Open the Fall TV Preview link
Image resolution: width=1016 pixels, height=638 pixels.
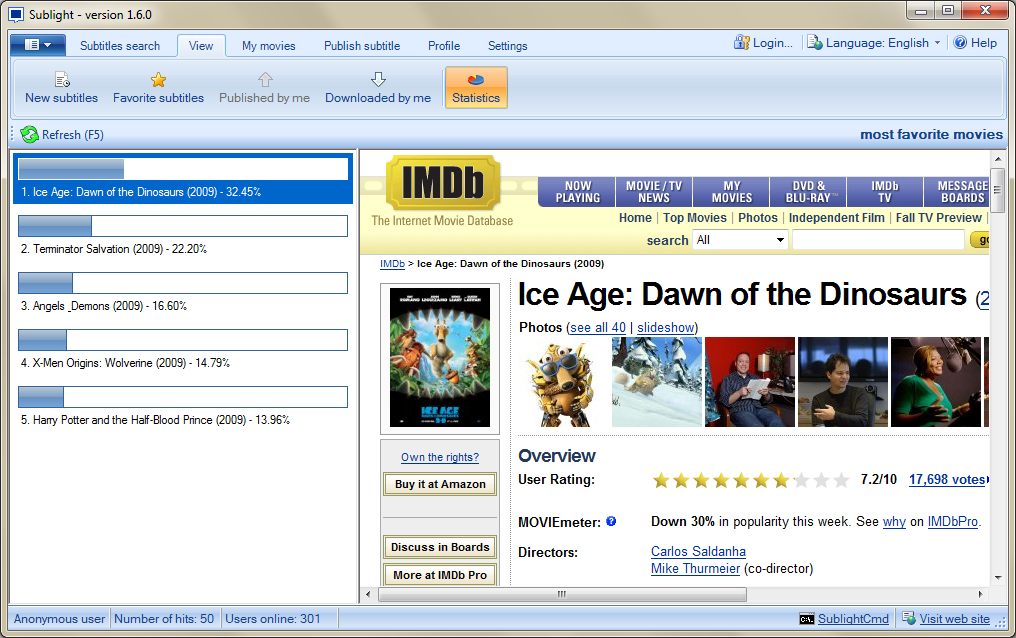(x=939, y=218)
